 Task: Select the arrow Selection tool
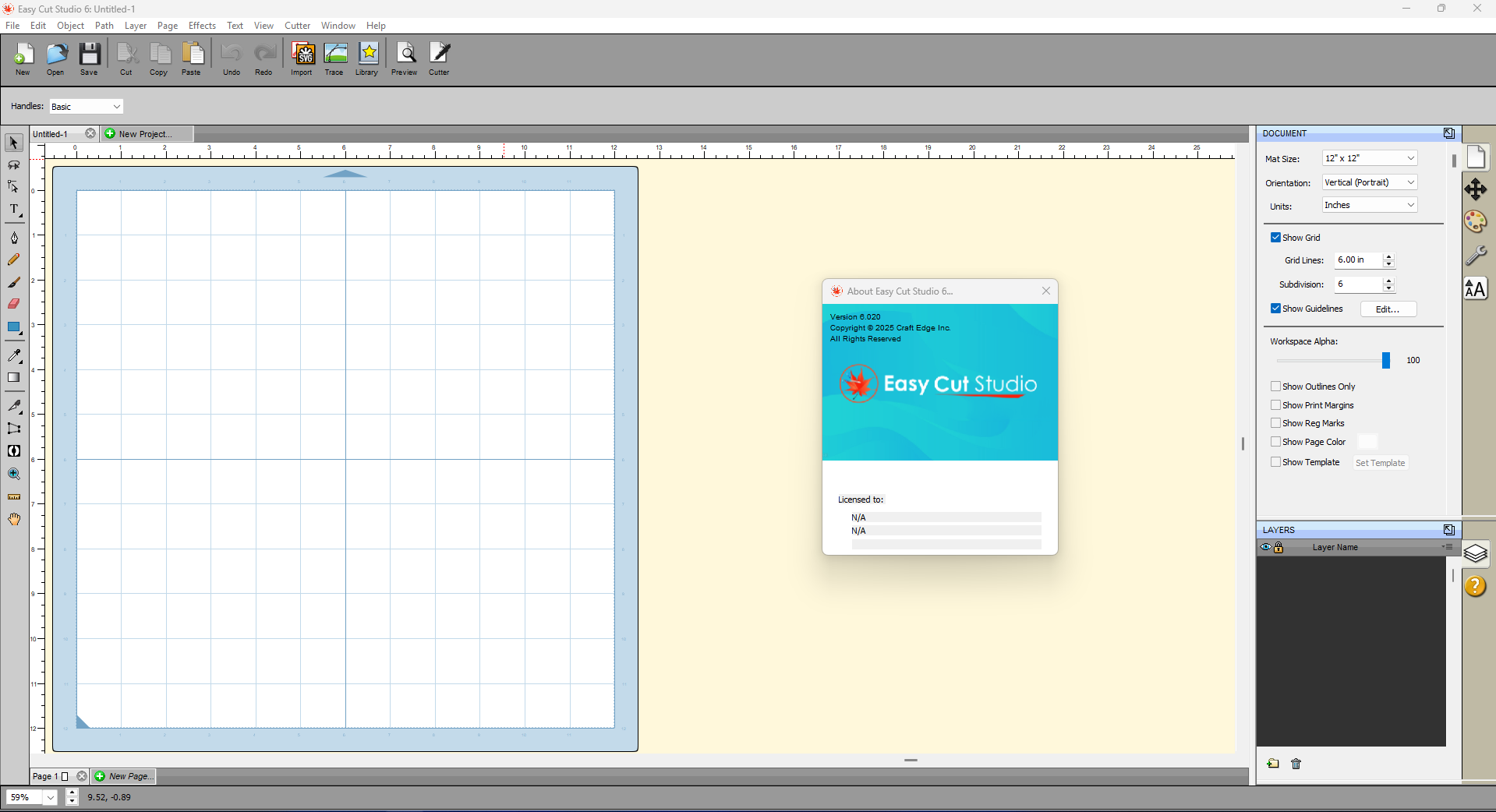point(14,143)
